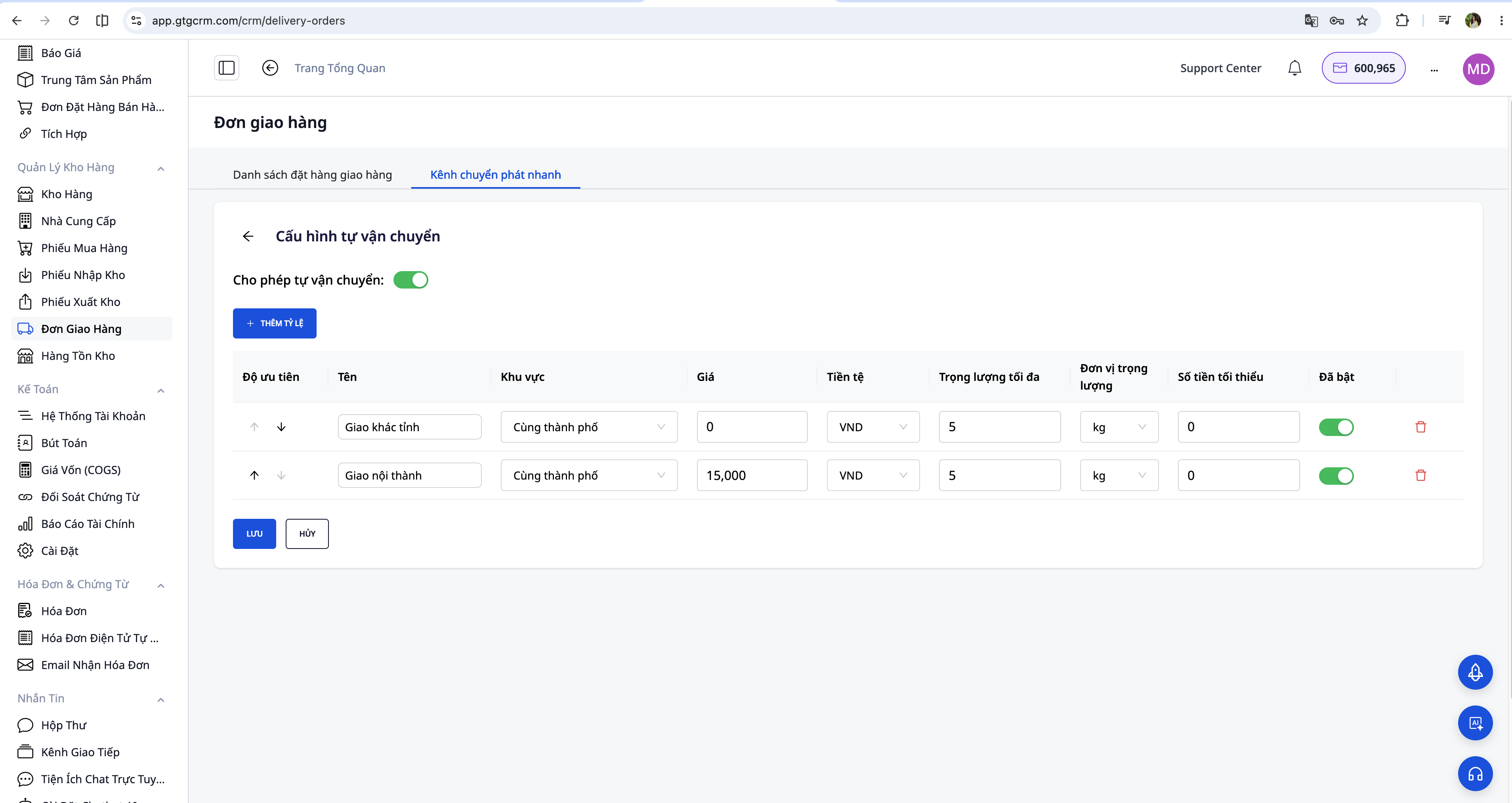
Task: Move Giao khác tỉnh row down in priority
Action: pos(281,427)
